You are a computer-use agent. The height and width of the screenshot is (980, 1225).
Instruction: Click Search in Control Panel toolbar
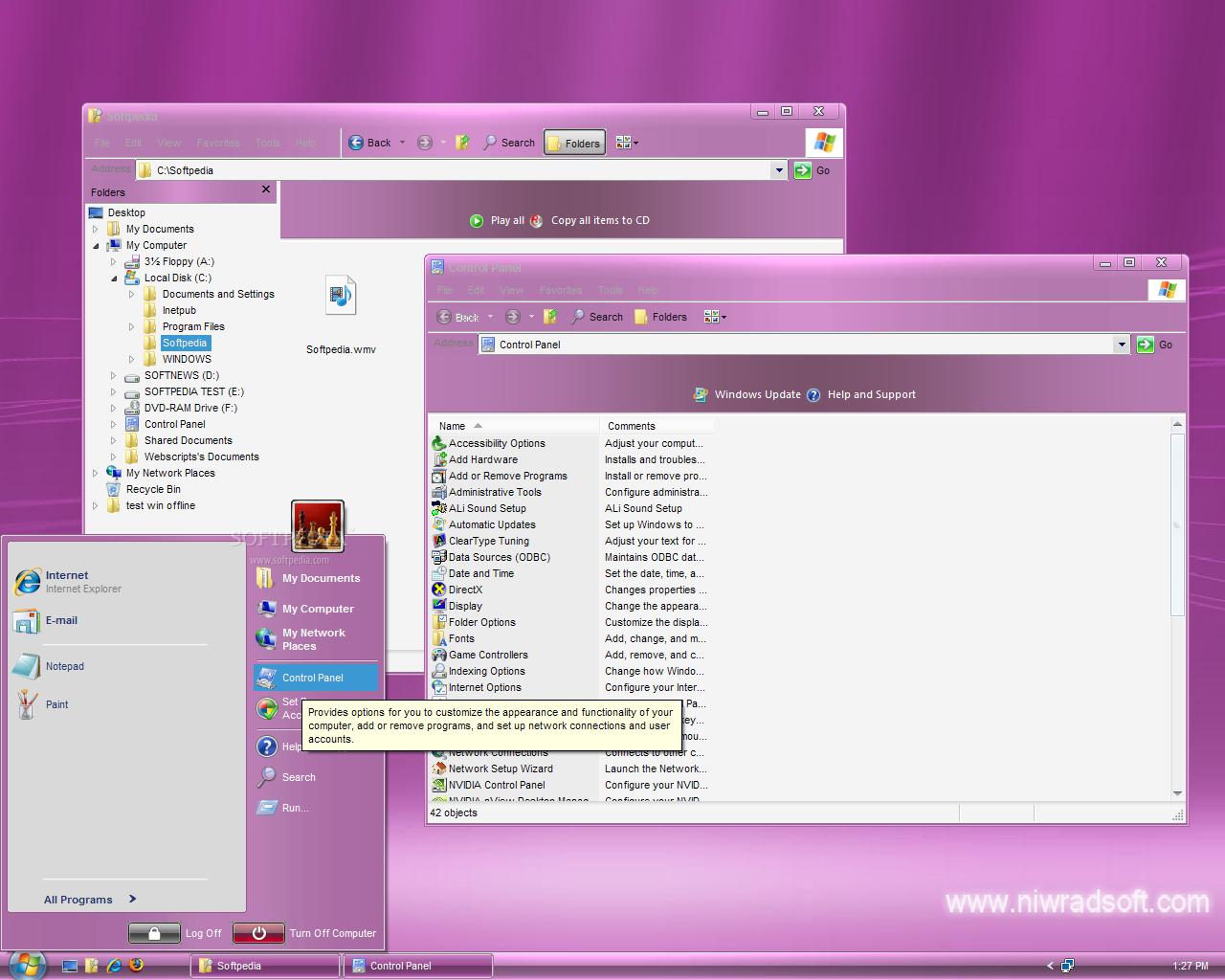pyautogui.click(x=596, y=317)
